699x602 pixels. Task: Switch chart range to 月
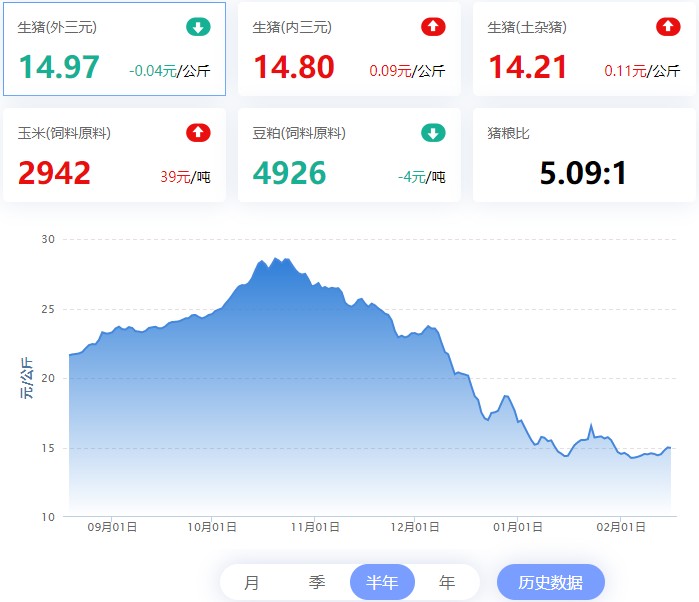[x=251, y=582]
